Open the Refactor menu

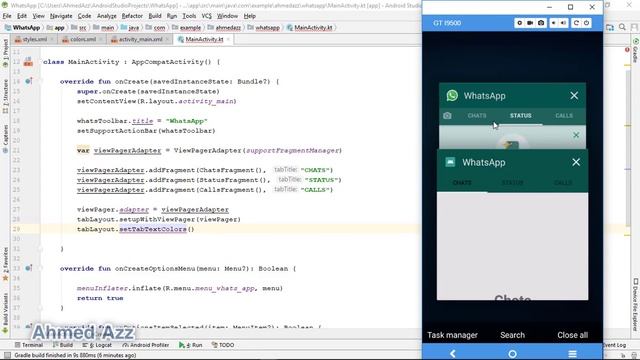click(132, 16)
